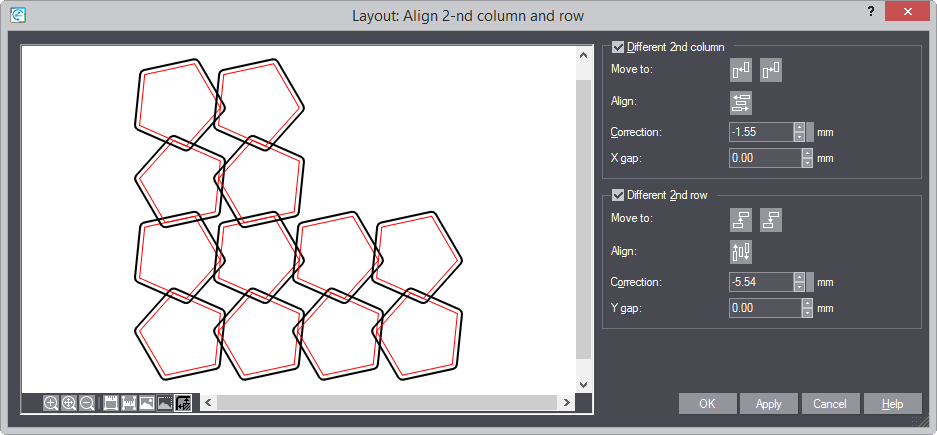Viewport: 937px width, 435px height.
Task: Click the zoom out magnifier icon
Action: click(x=87, y=403)
